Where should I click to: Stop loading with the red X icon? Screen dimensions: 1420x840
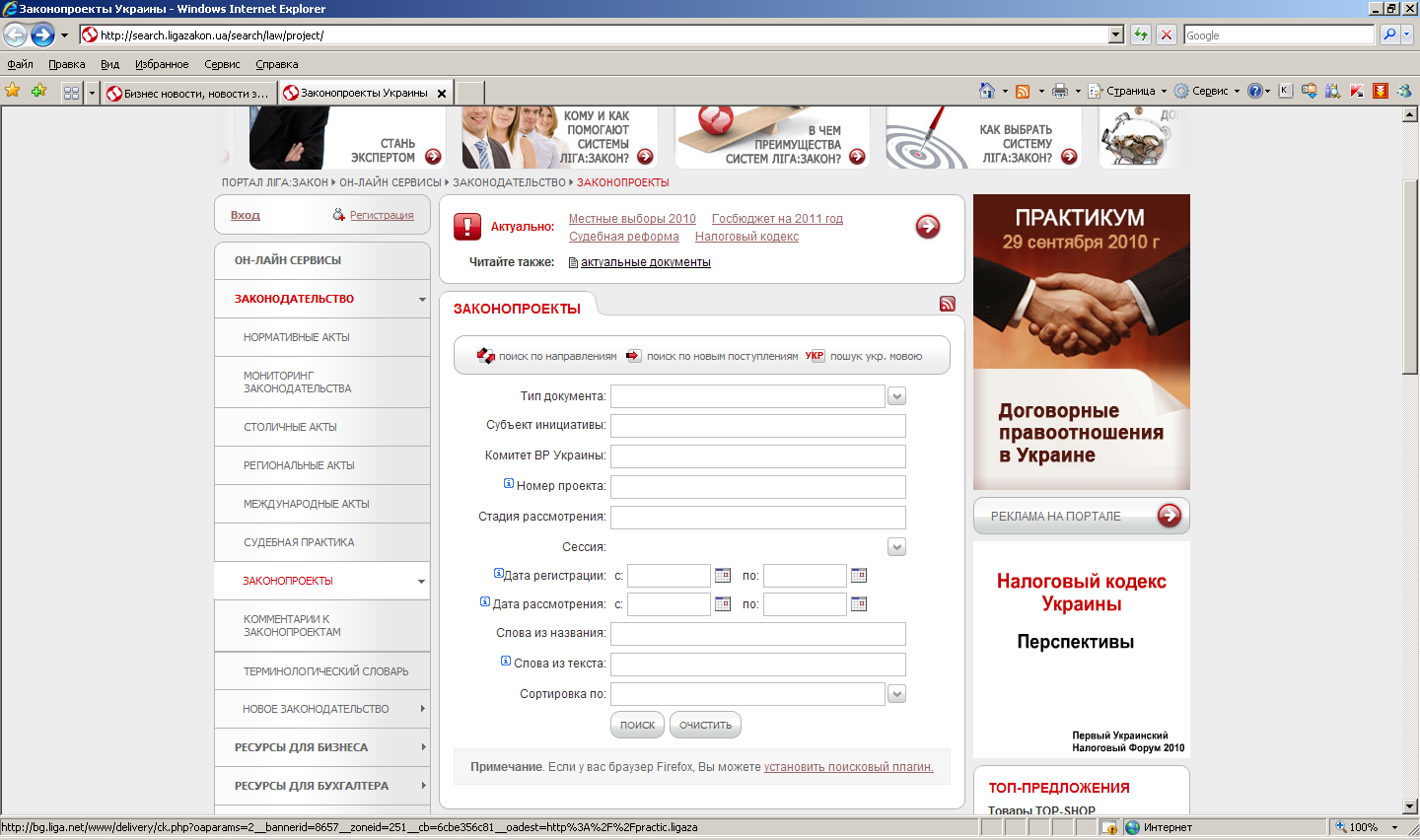coord(1167,35)
